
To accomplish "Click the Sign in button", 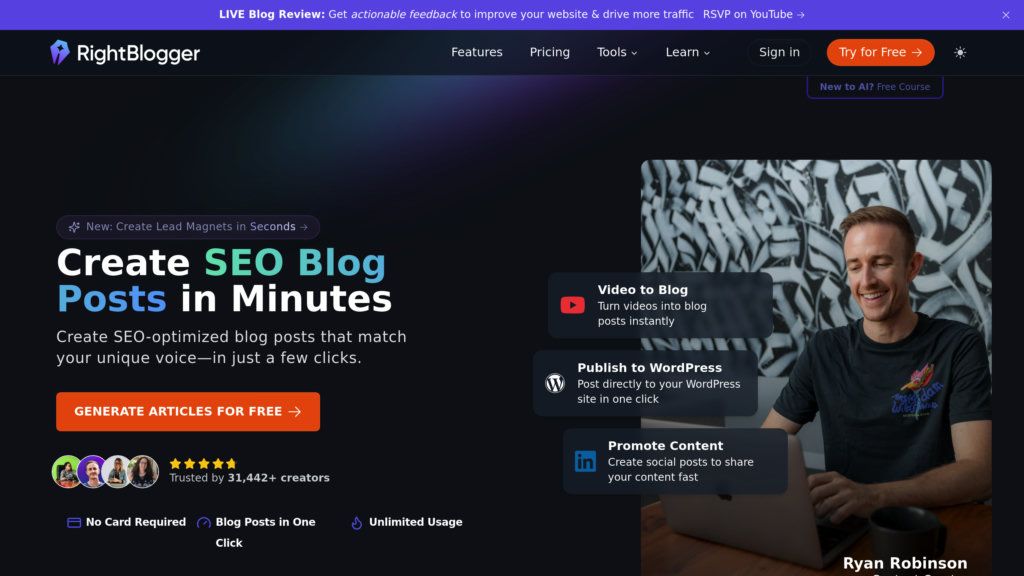I will 779,52.
